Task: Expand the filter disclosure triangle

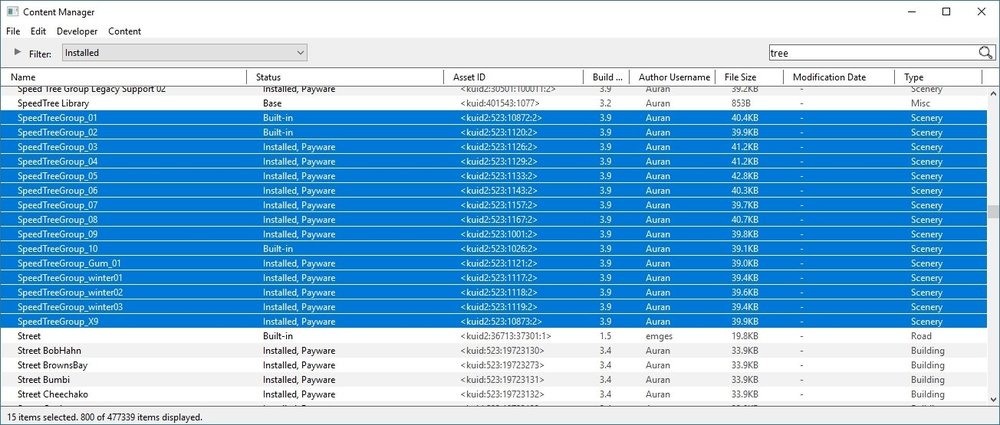Action: pos(17,52)
